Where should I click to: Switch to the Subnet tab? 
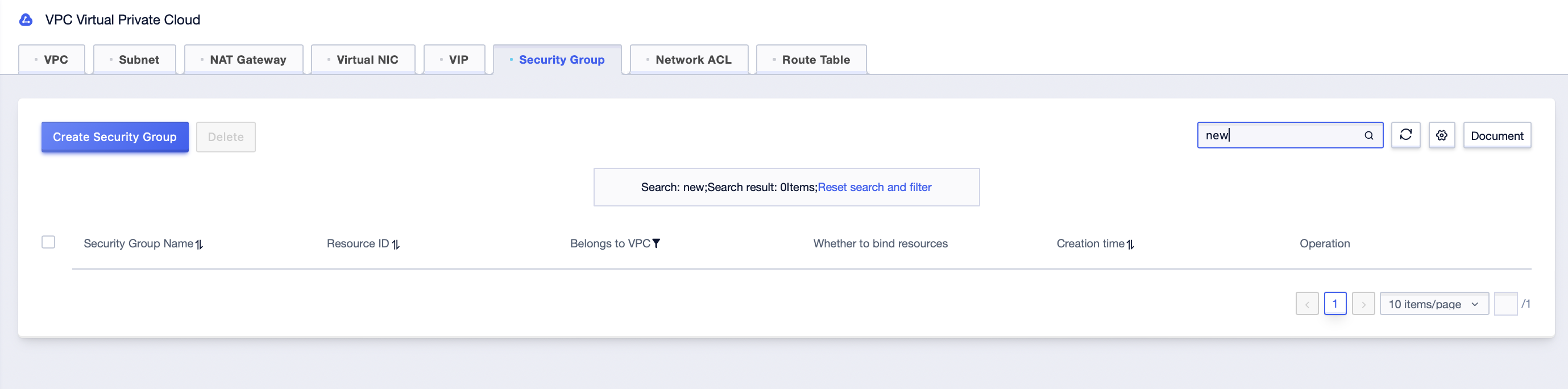click(x=135, y=60)
